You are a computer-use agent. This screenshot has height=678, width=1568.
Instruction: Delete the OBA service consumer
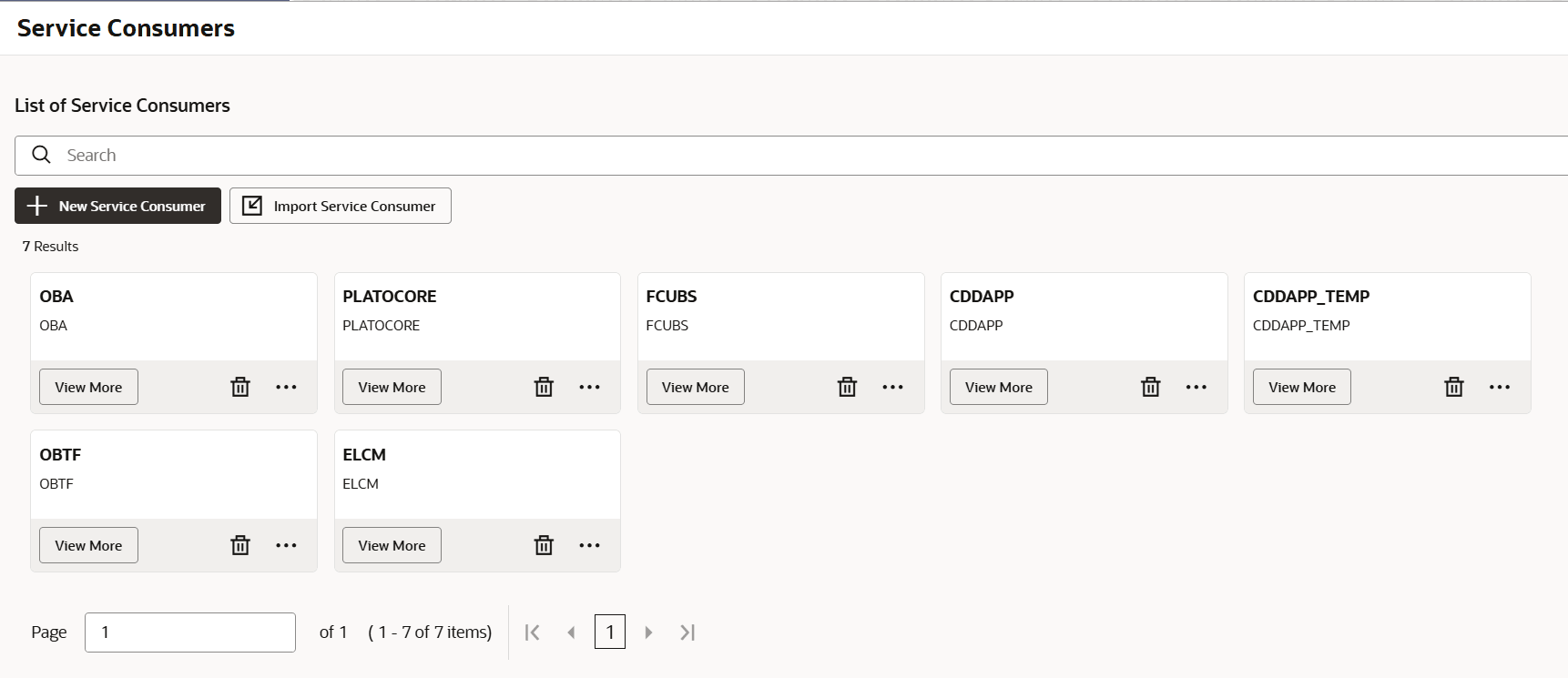tap(240, 387)
